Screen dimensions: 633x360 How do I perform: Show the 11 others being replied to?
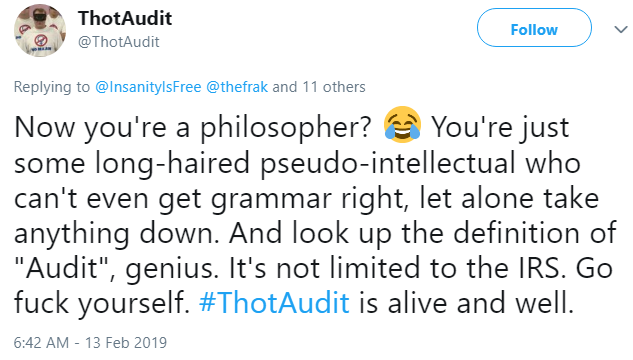pyautogui.click(x=319, y=87)
